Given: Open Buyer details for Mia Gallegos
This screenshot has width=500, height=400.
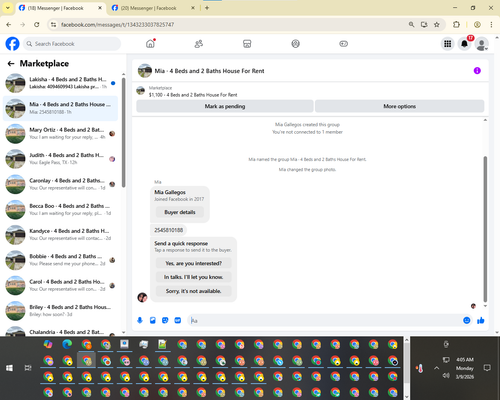Looking at the screenshot, I should (180, 212).
